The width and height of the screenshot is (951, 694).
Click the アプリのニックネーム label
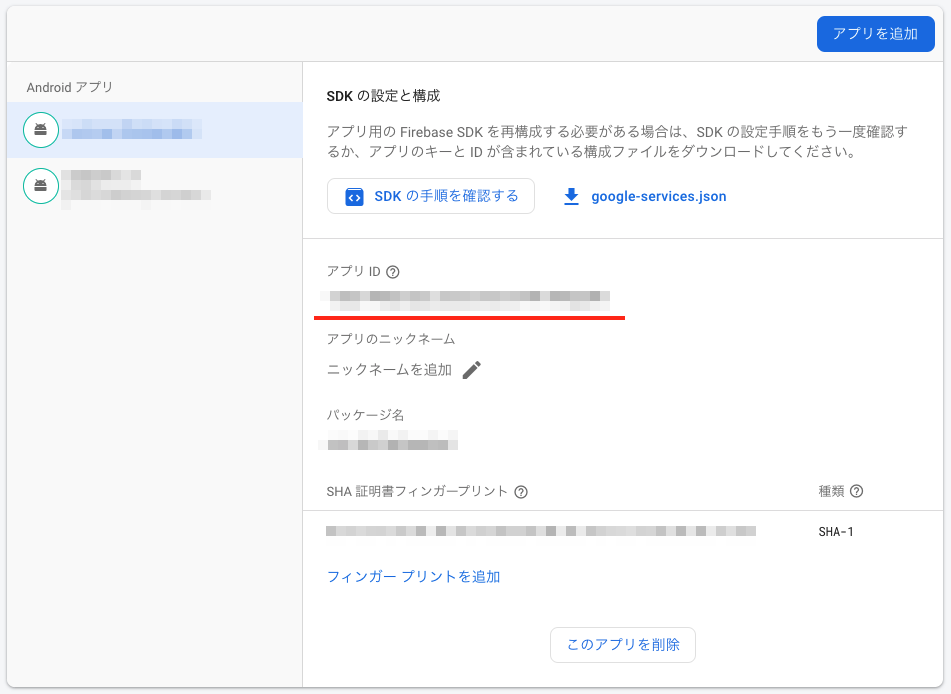click(391, 339)
